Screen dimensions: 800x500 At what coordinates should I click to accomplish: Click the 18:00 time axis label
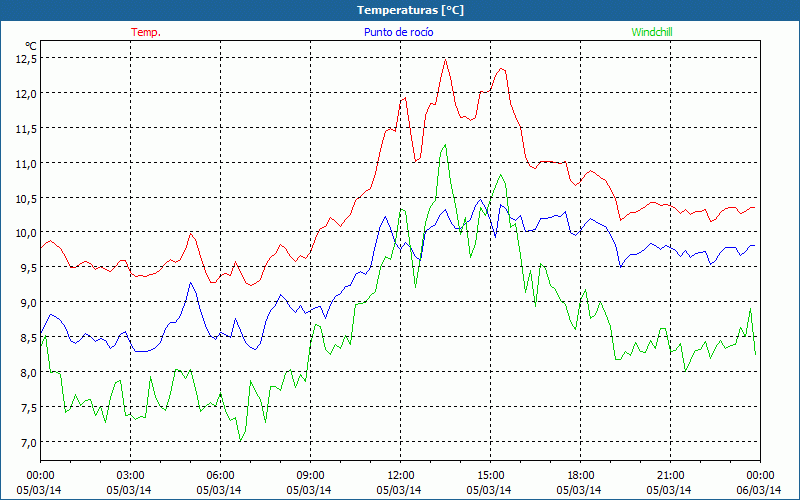pyautogui.click(x=581, y=476)
